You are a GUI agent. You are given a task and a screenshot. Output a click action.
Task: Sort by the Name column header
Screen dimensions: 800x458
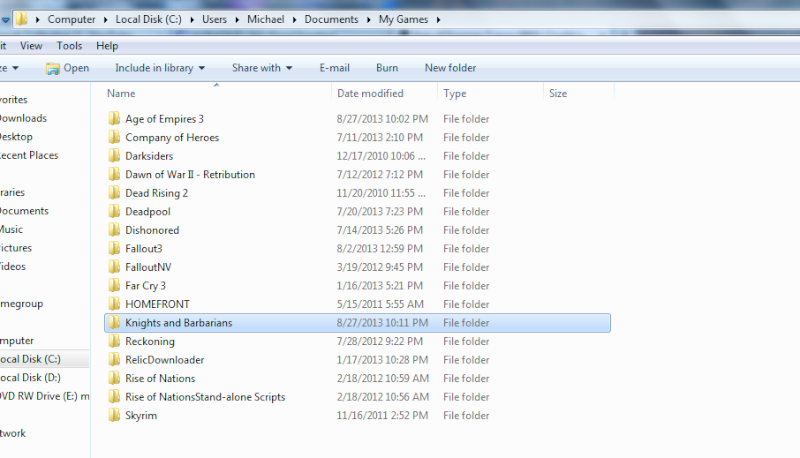(x=121, y=93)
